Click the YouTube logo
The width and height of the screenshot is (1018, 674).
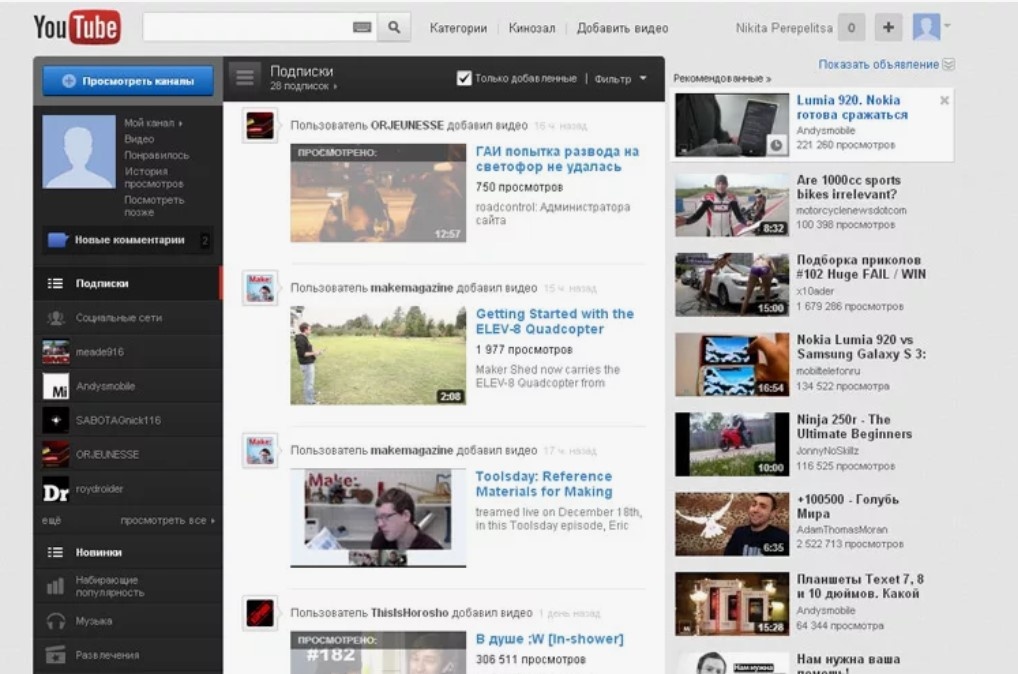pos(77,27)
